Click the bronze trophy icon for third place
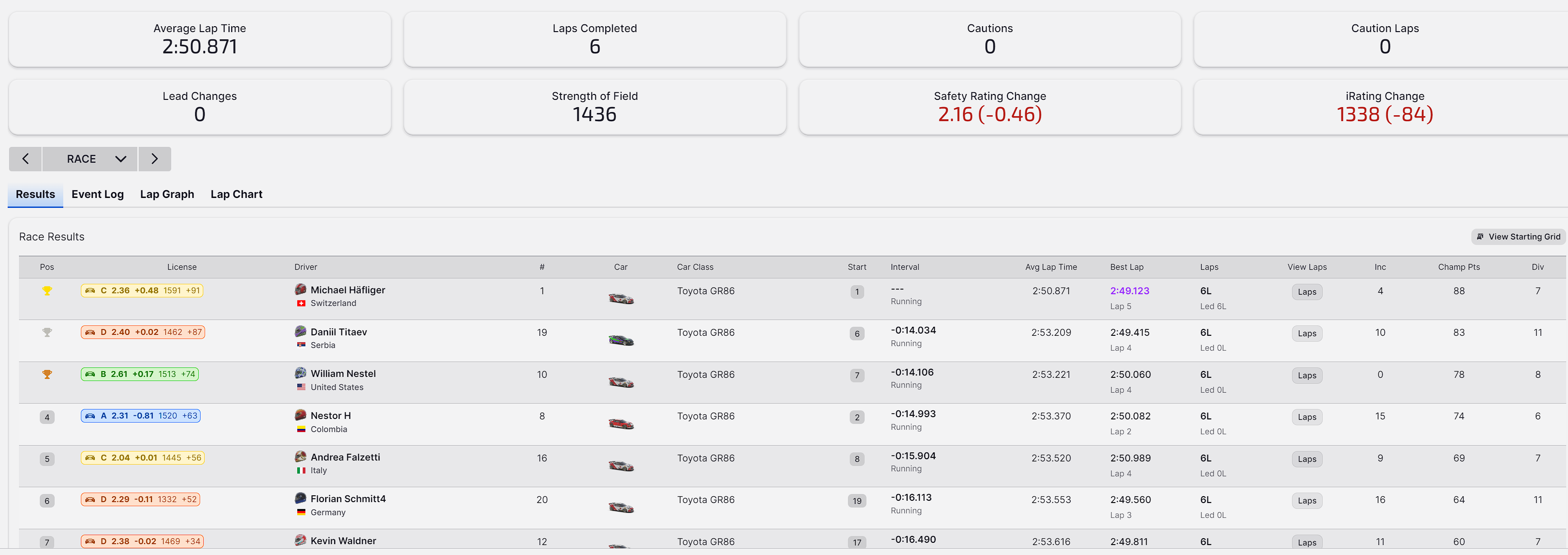1568x555 pixels. (x=47, y=375)
